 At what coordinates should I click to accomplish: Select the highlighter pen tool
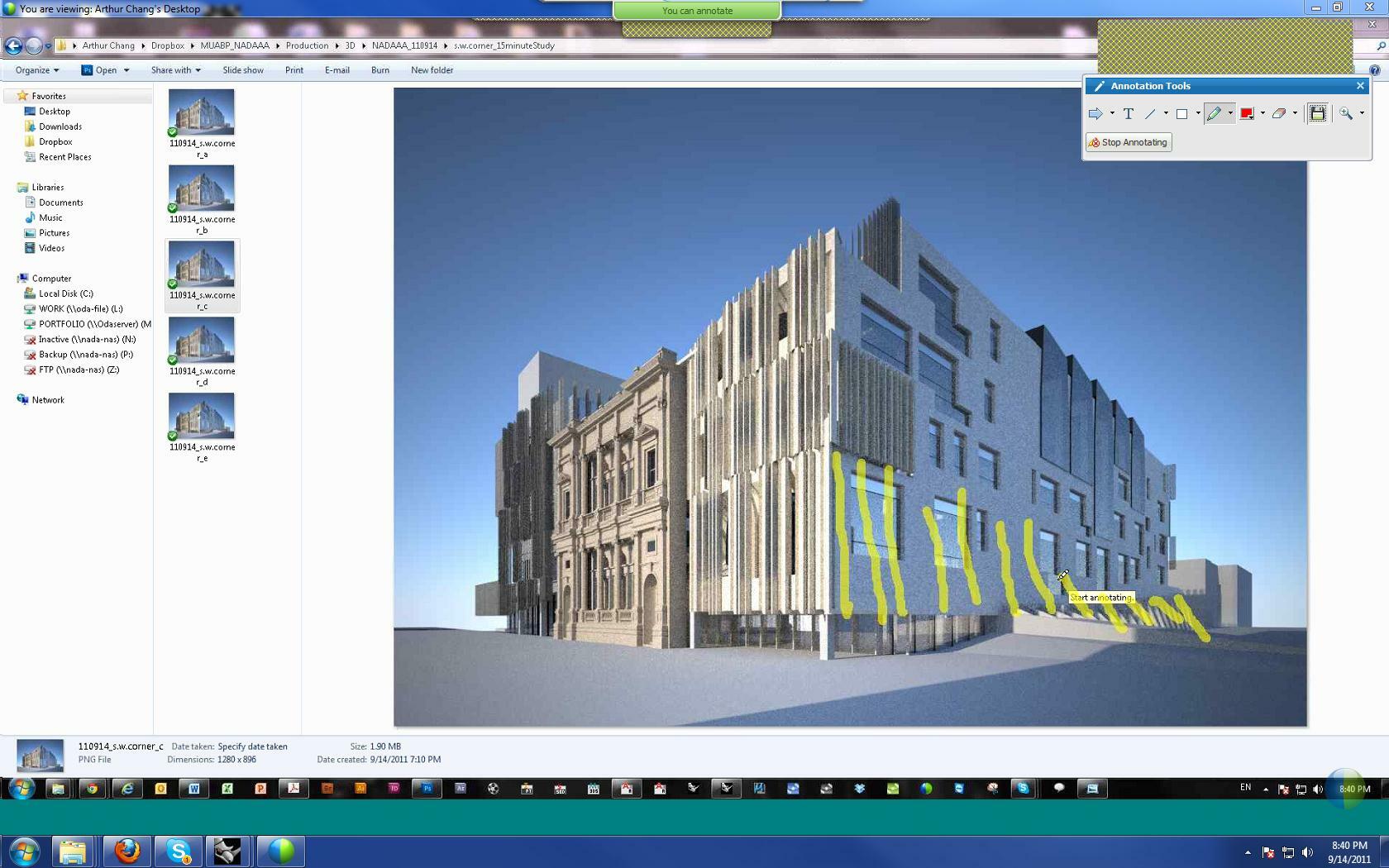click(x=1214, y=114)
